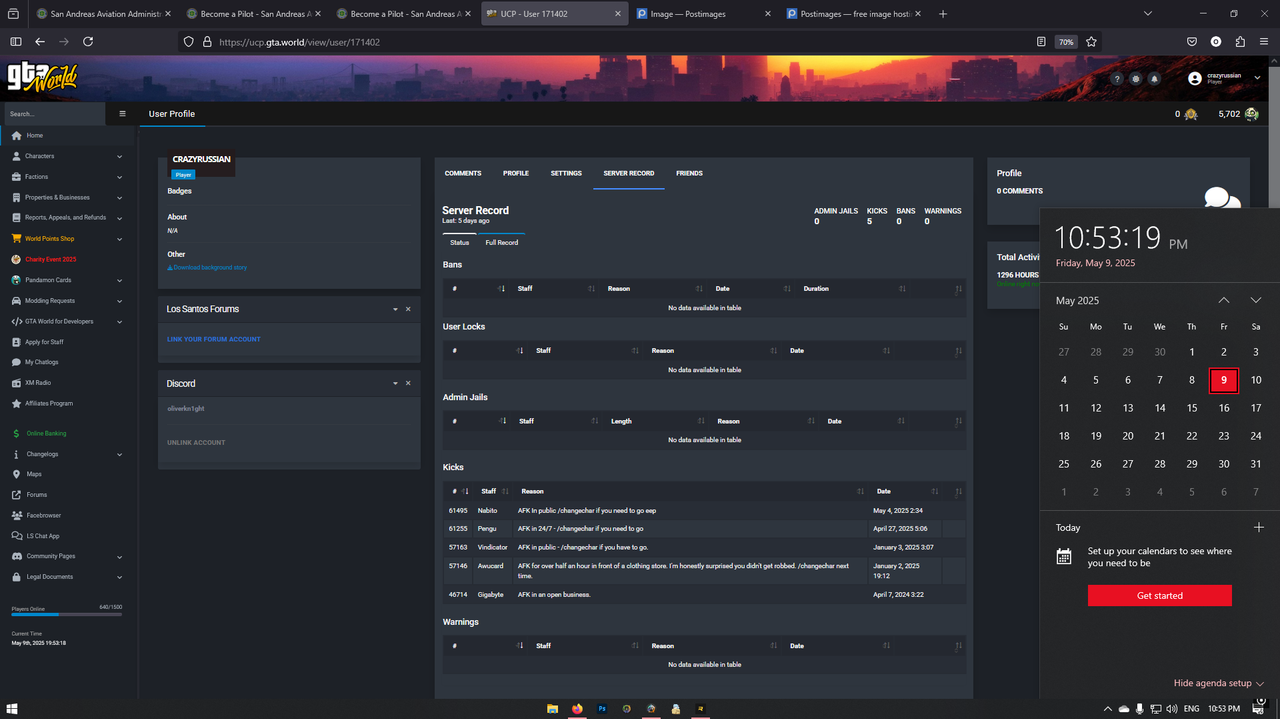Click the Affiliates Program star icon
Image resolution: width=1280 pixels, height=719 pixels.
pyautogui.click(x=16, y=403)
